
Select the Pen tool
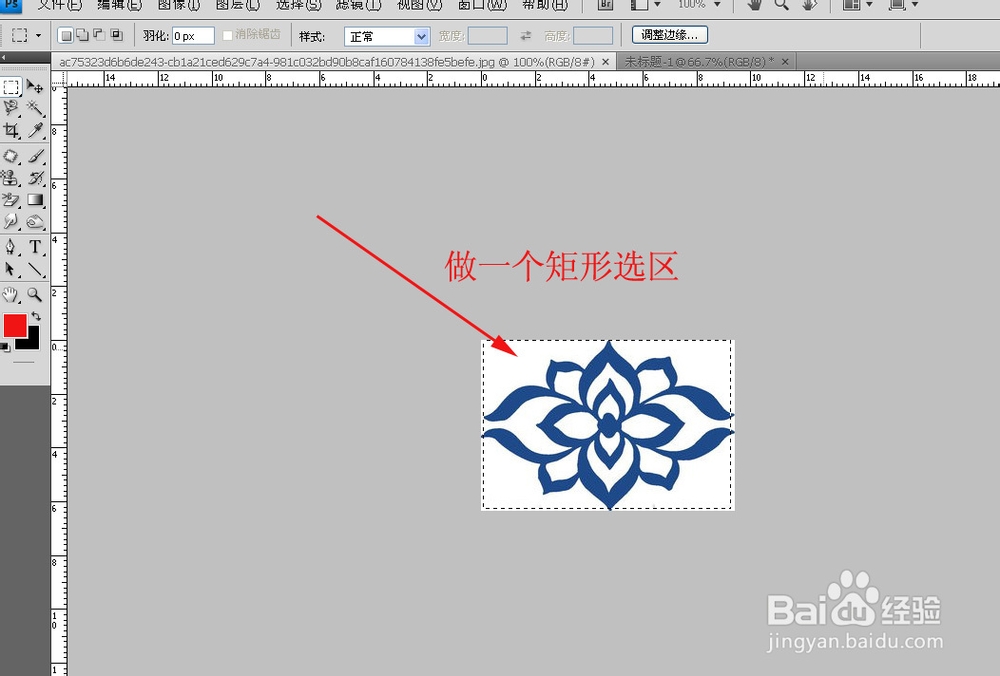coord(11,247)
